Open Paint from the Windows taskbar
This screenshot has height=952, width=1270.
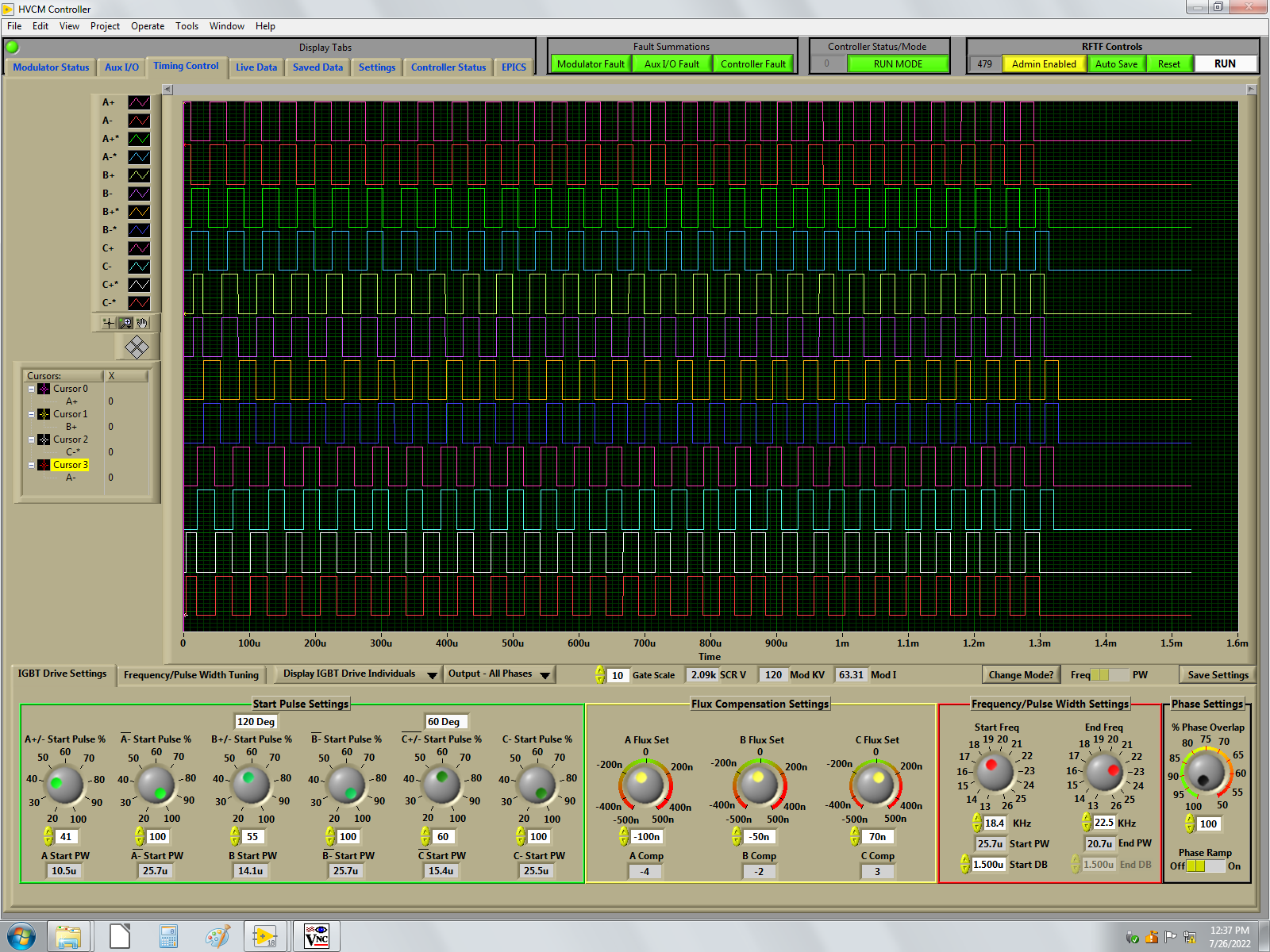(217, 936)
